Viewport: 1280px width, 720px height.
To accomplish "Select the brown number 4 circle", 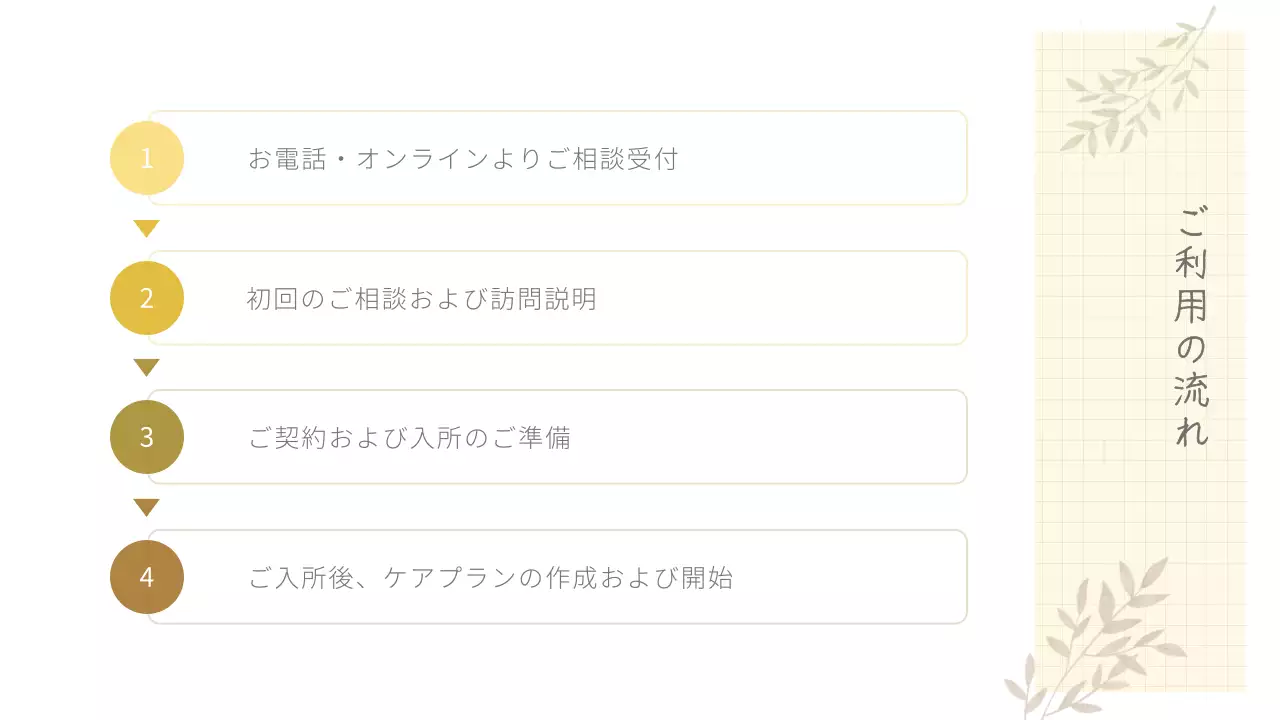I will coord(147,577).
